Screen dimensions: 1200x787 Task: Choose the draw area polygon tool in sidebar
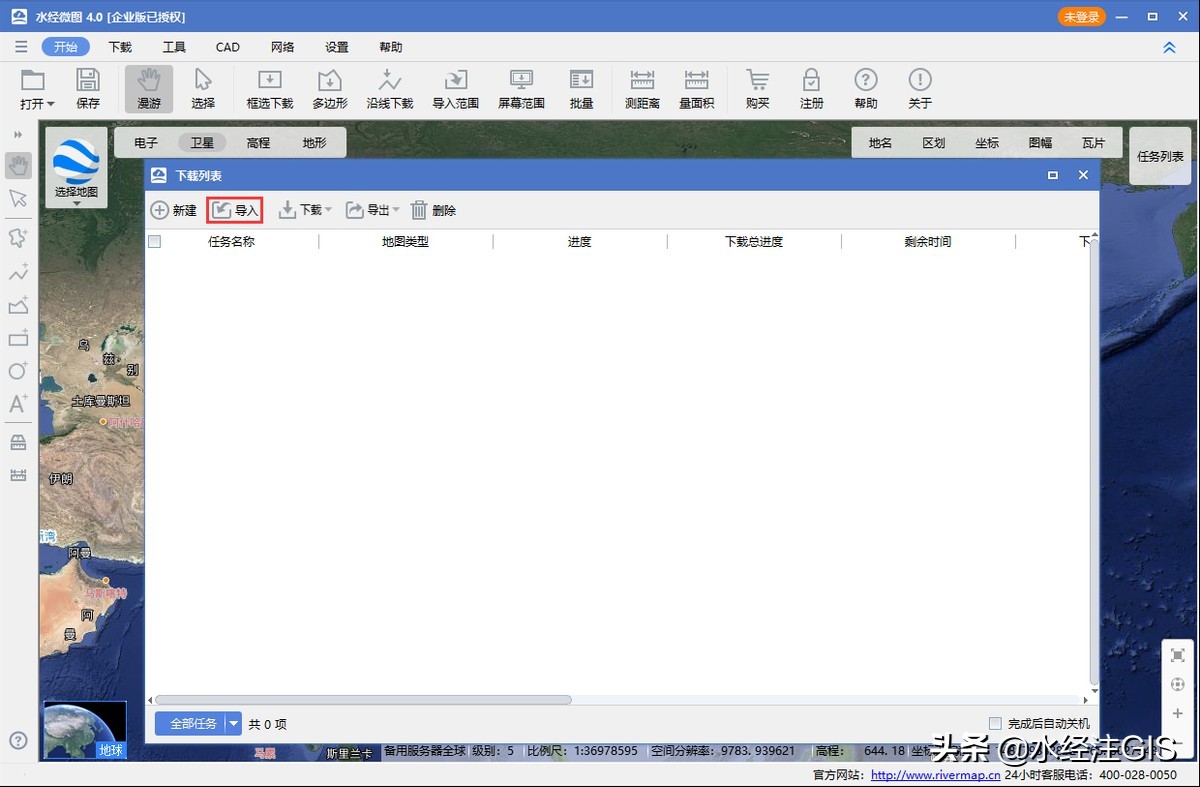pyautogui.click(x=18, y=305)
